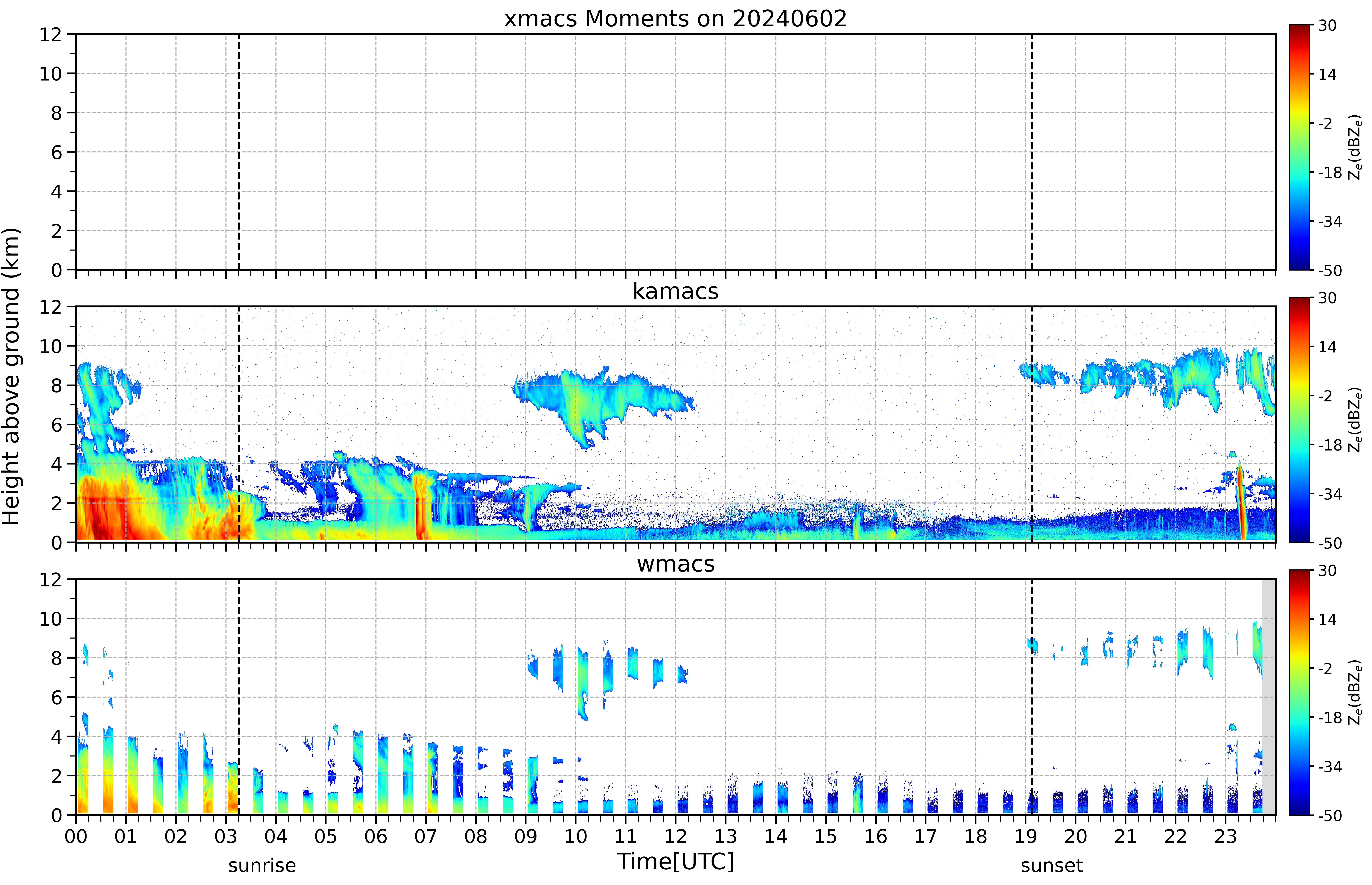Click the '30' tick on the xmacs colorbar
Screen dimensions: 1372x885
(1327, 25)
